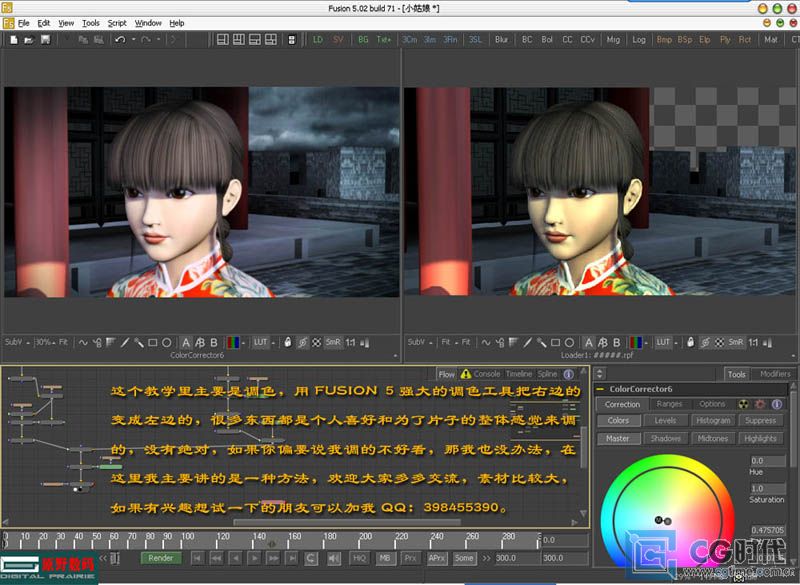Switch to the Timeline tab
800x585 pixels.
(x=518, y=374)
